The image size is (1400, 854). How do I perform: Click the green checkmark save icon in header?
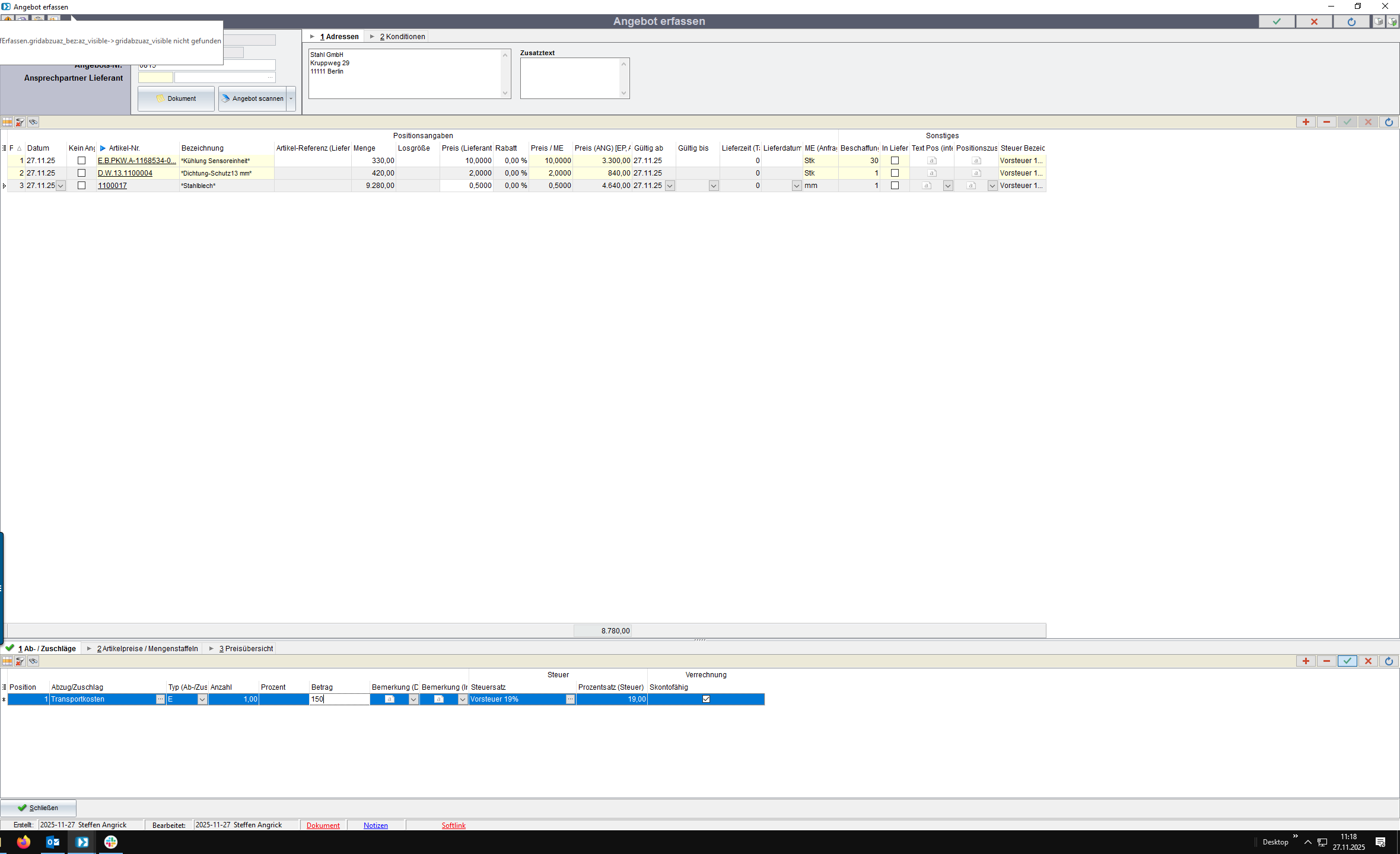[1277, 21]
